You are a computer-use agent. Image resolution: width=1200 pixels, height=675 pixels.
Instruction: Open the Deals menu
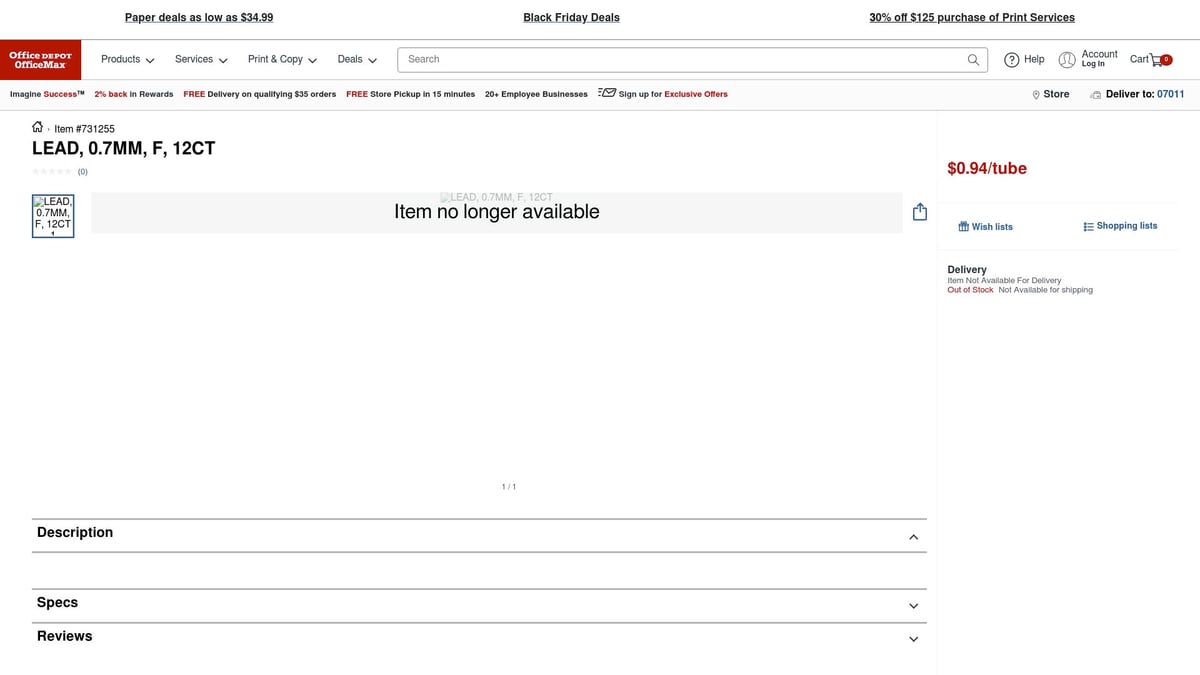tap(357, 60)
